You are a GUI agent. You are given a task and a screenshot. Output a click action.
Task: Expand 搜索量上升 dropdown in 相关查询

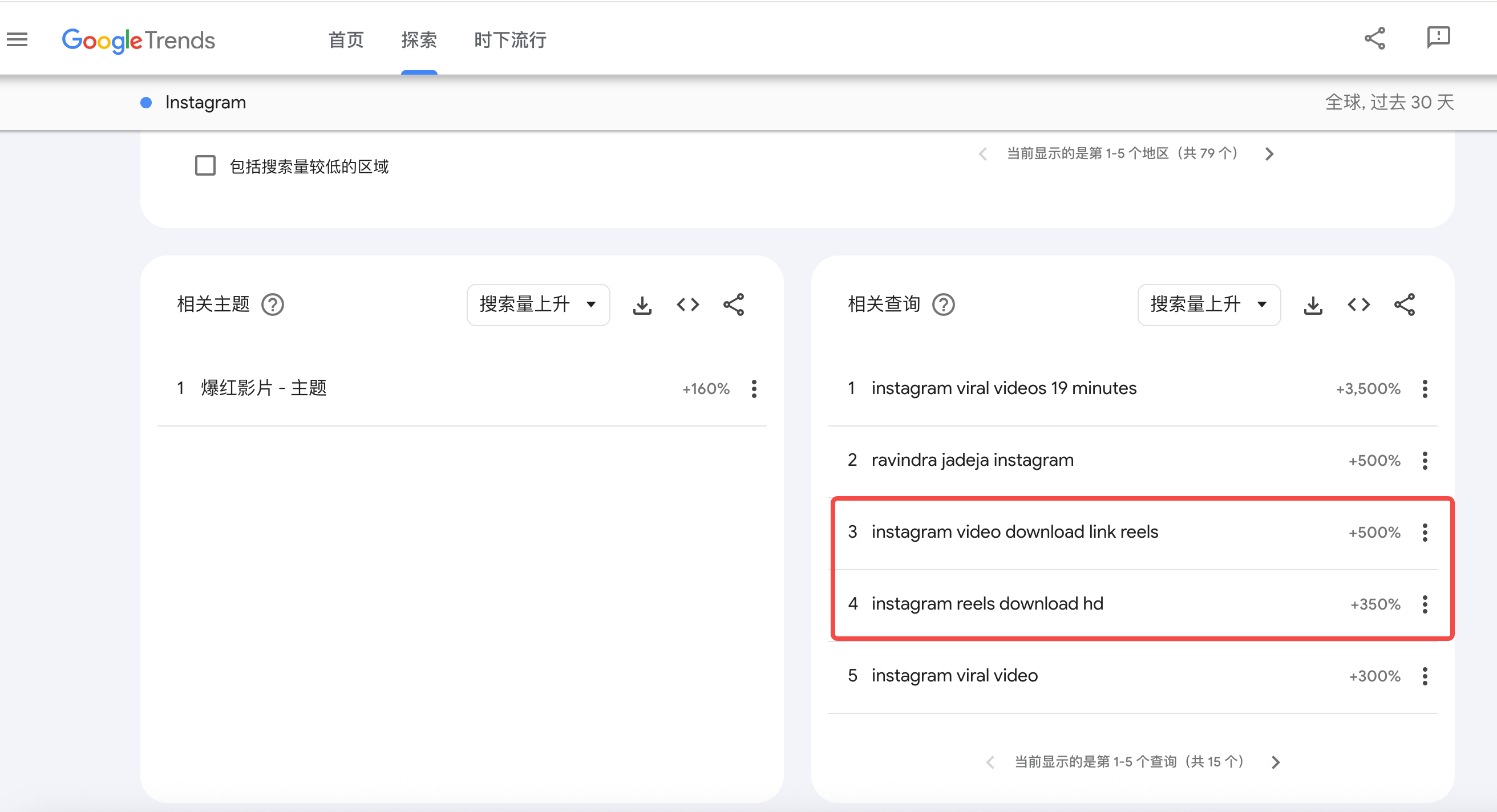[x=1209, y=304]
